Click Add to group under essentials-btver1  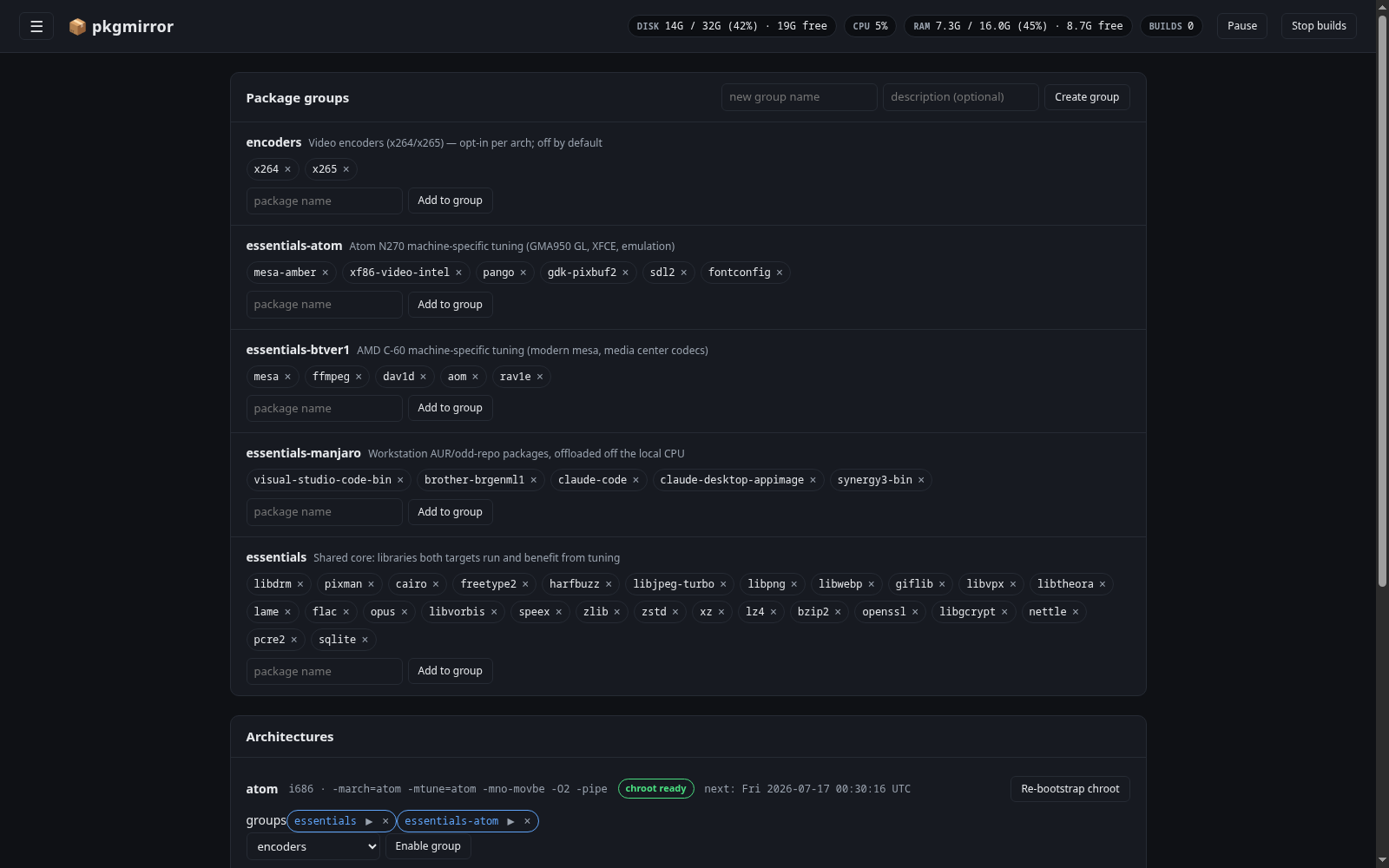coord(450,408)
